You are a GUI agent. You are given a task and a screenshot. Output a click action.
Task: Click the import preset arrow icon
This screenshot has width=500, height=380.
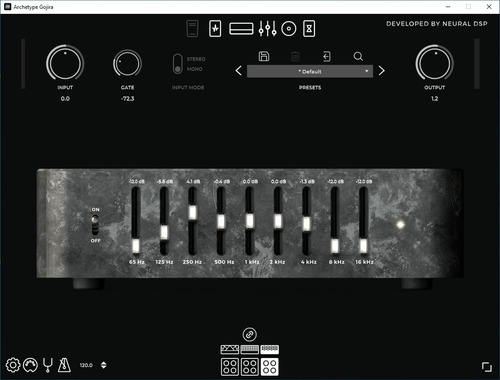pyautogui.click(x=327, y=56)
